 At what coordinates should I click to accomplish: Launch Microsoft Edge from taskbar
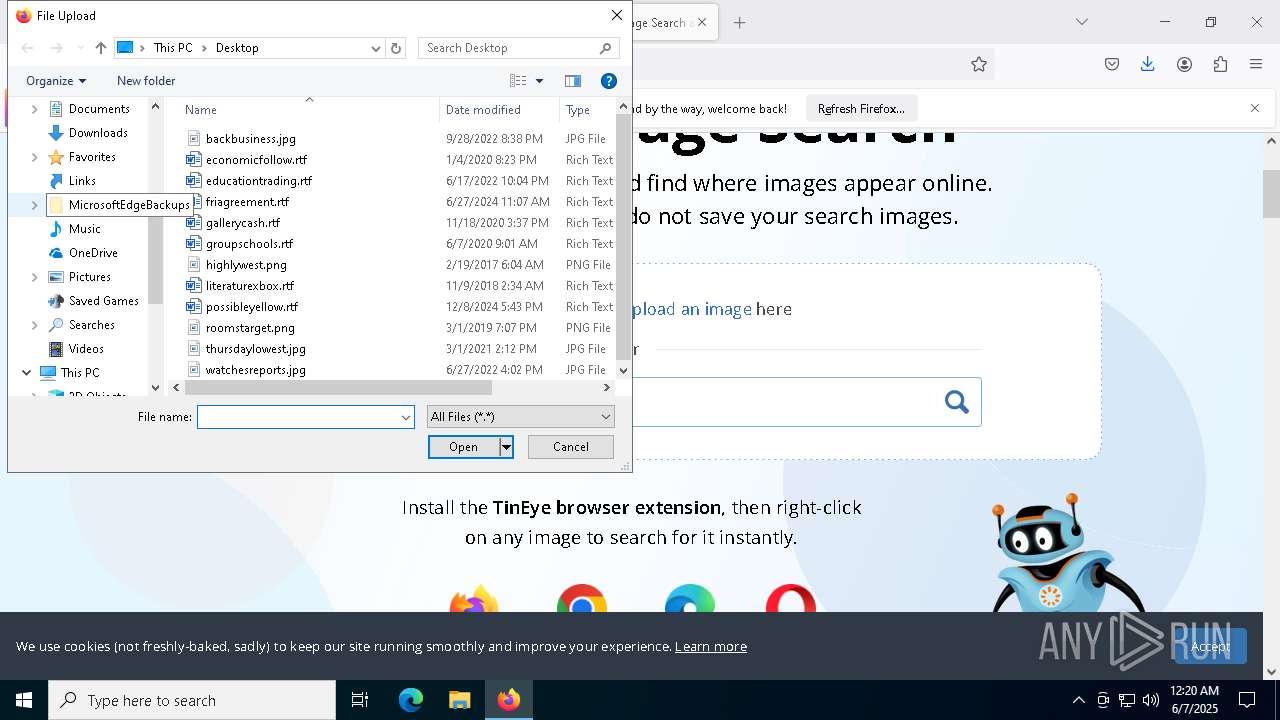coord(411,700)
